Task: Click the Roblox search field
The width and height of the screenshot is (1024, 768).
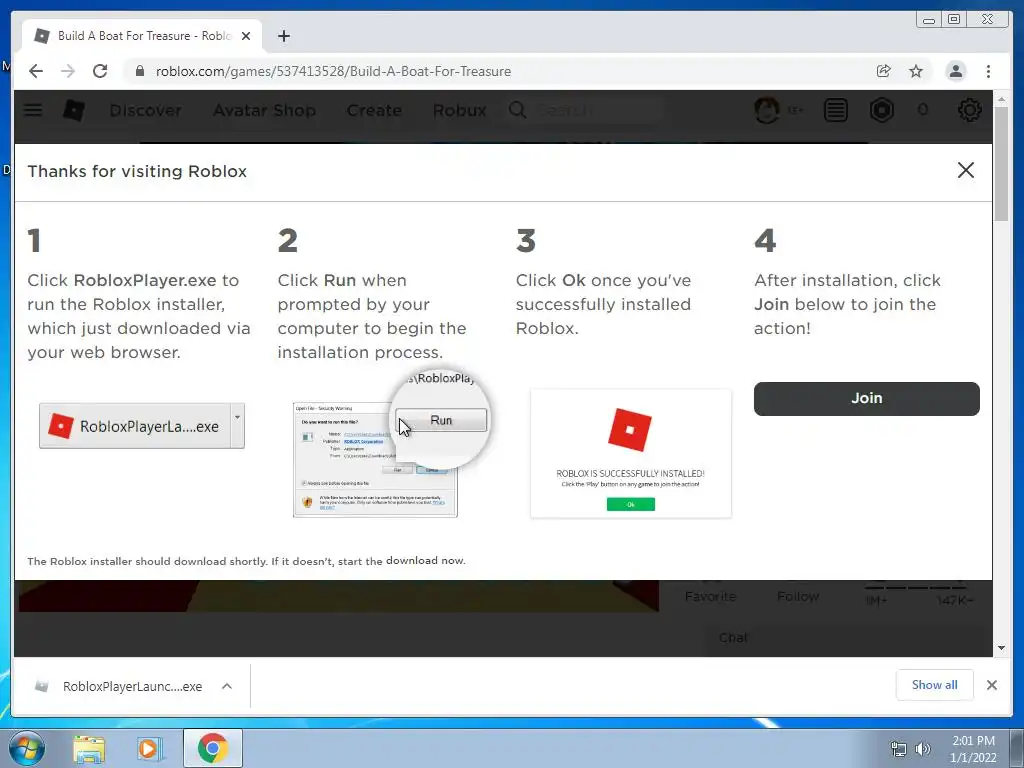Action: 586,110
